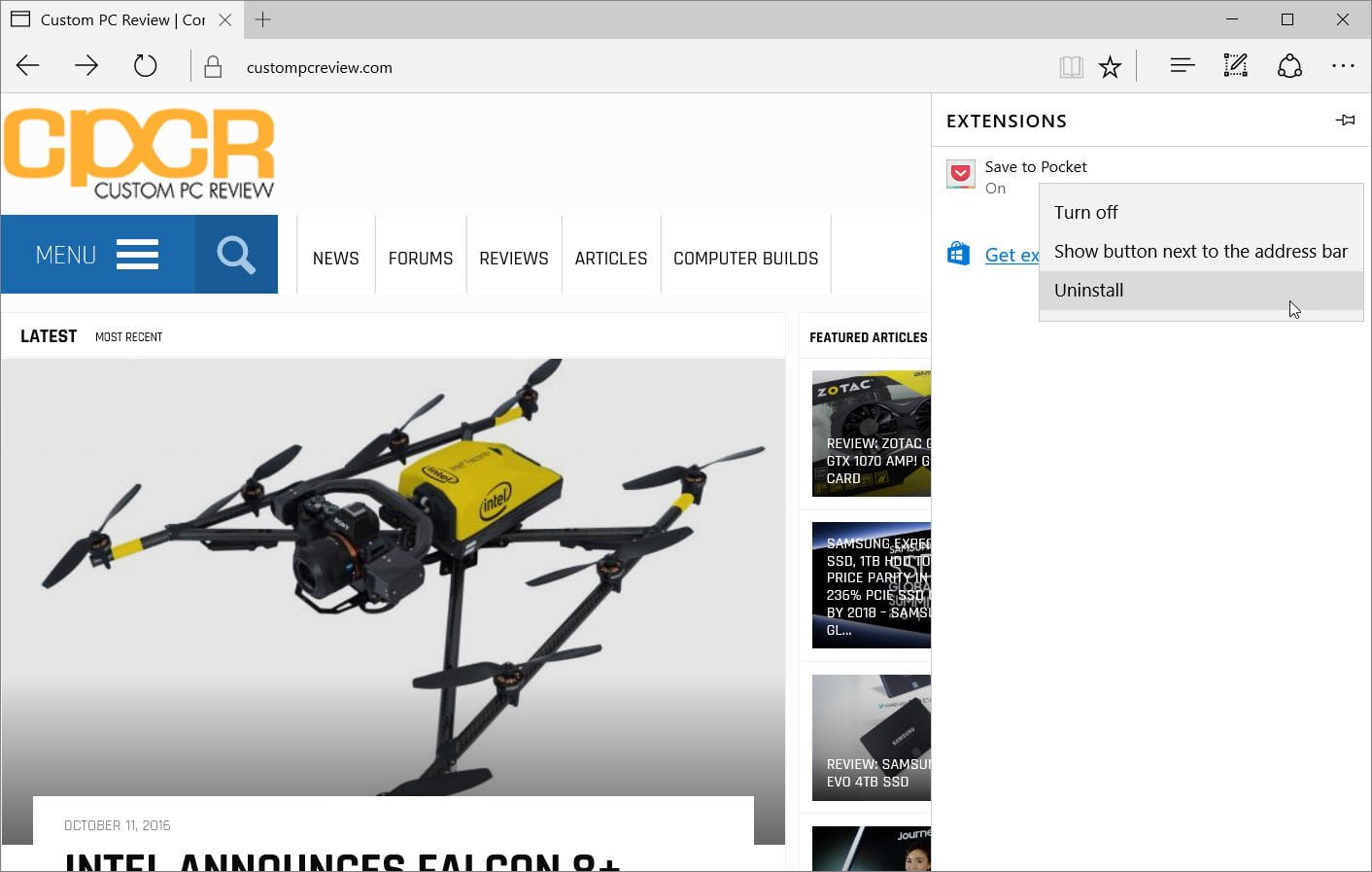Select Show button next to the address bar

pos(1201,251)
